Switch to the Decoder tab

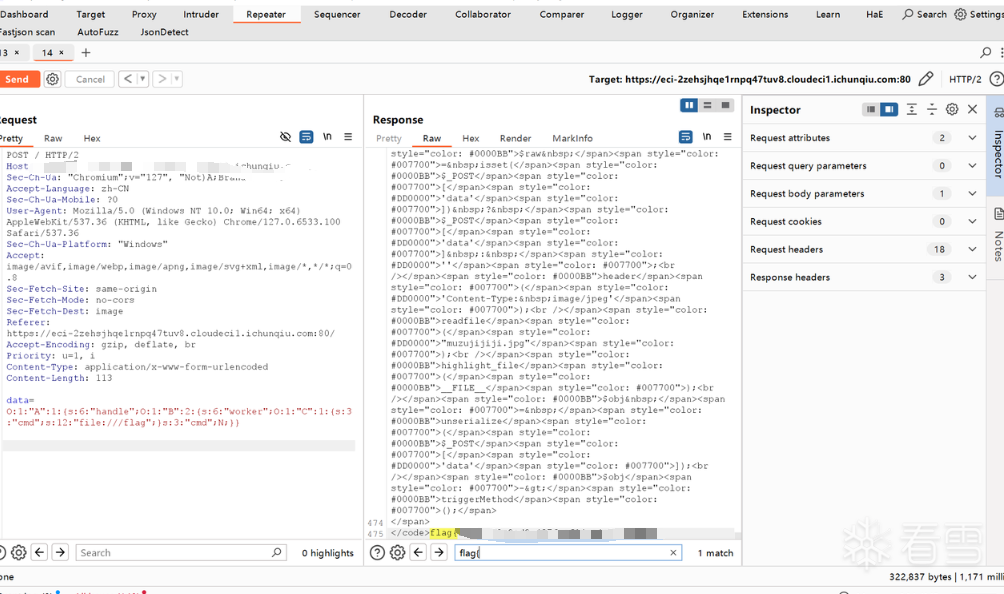click(408, 14)
